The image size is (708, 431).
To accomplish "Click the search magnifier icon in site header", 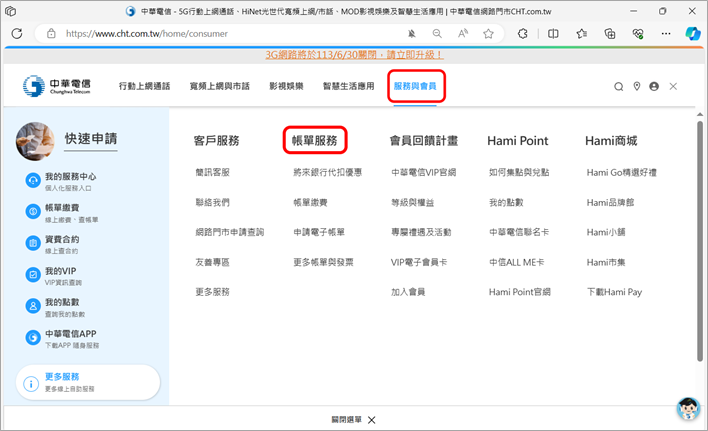I will (x=619, y=87).
